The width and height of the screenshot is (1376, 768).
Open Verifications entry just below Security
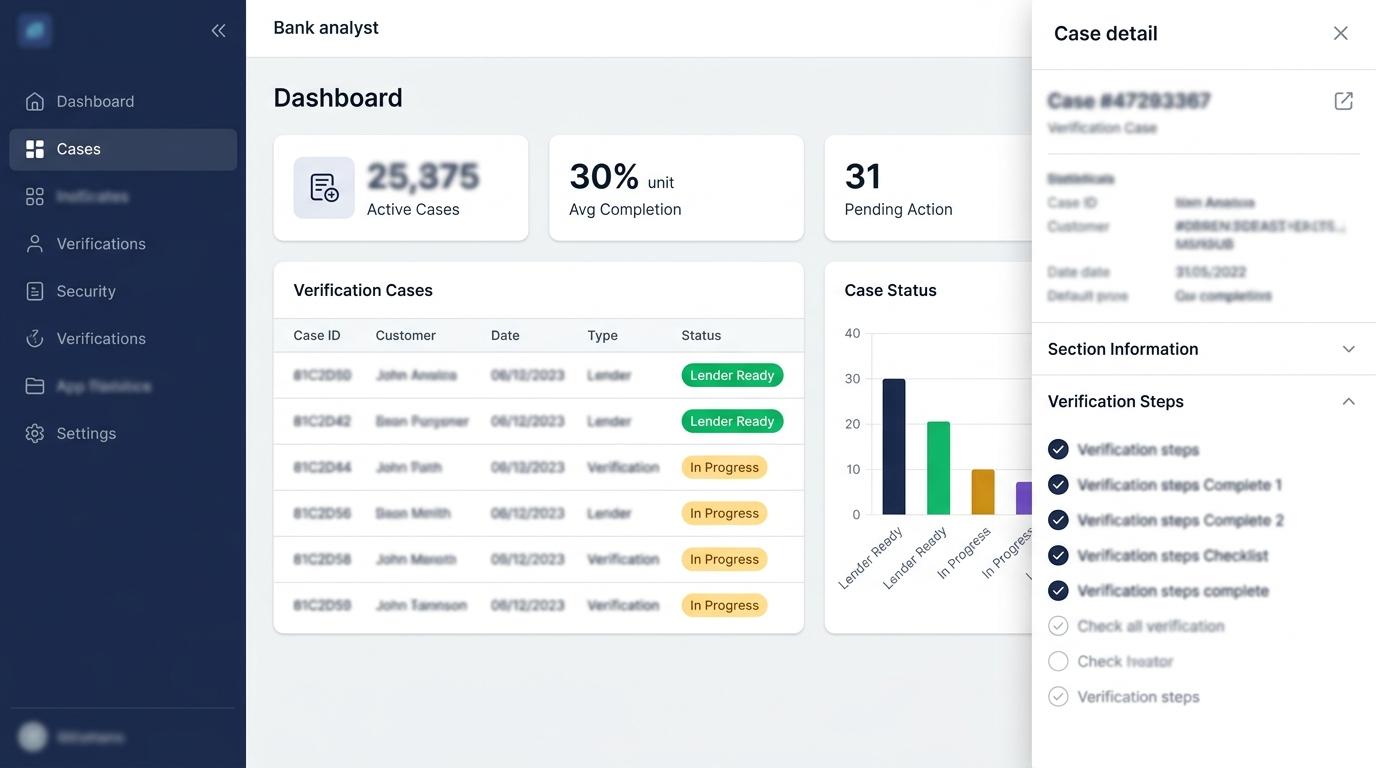click(x=123, y=339)
